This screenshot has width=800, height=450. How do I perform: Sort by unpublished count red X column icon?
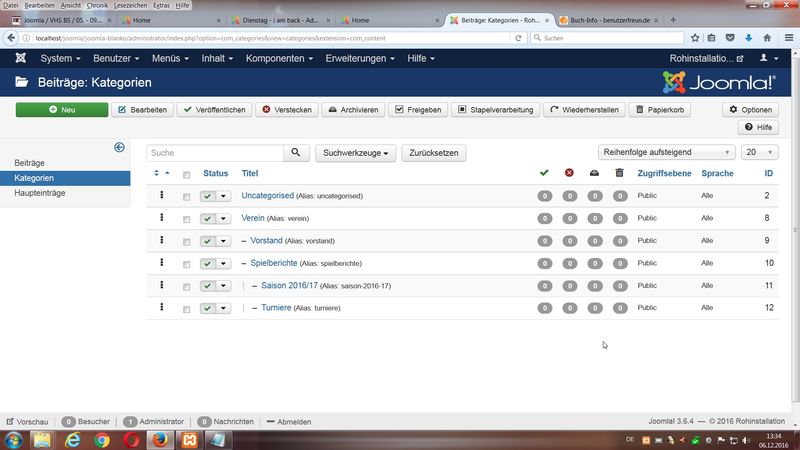pyautogui.click(x=569, y=173)
